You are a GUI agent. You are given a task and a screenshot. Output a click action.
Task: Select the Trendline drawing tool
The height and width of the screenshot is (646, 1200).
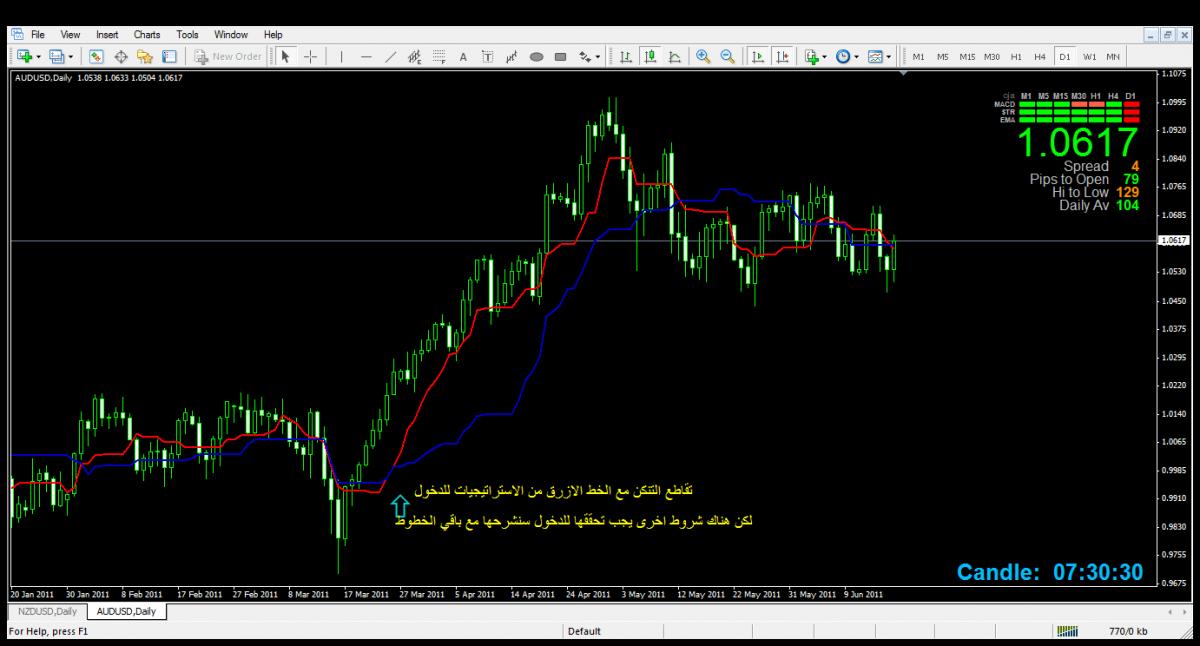(390, 57)
